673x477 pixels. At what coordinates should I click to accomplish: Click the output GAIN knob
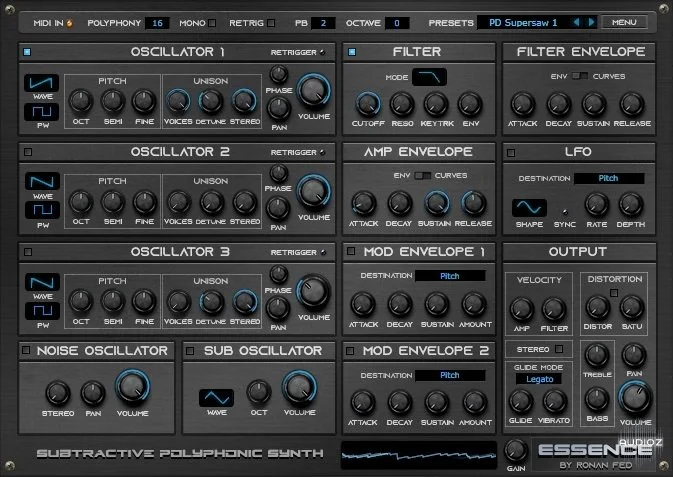tap(515, 451)
